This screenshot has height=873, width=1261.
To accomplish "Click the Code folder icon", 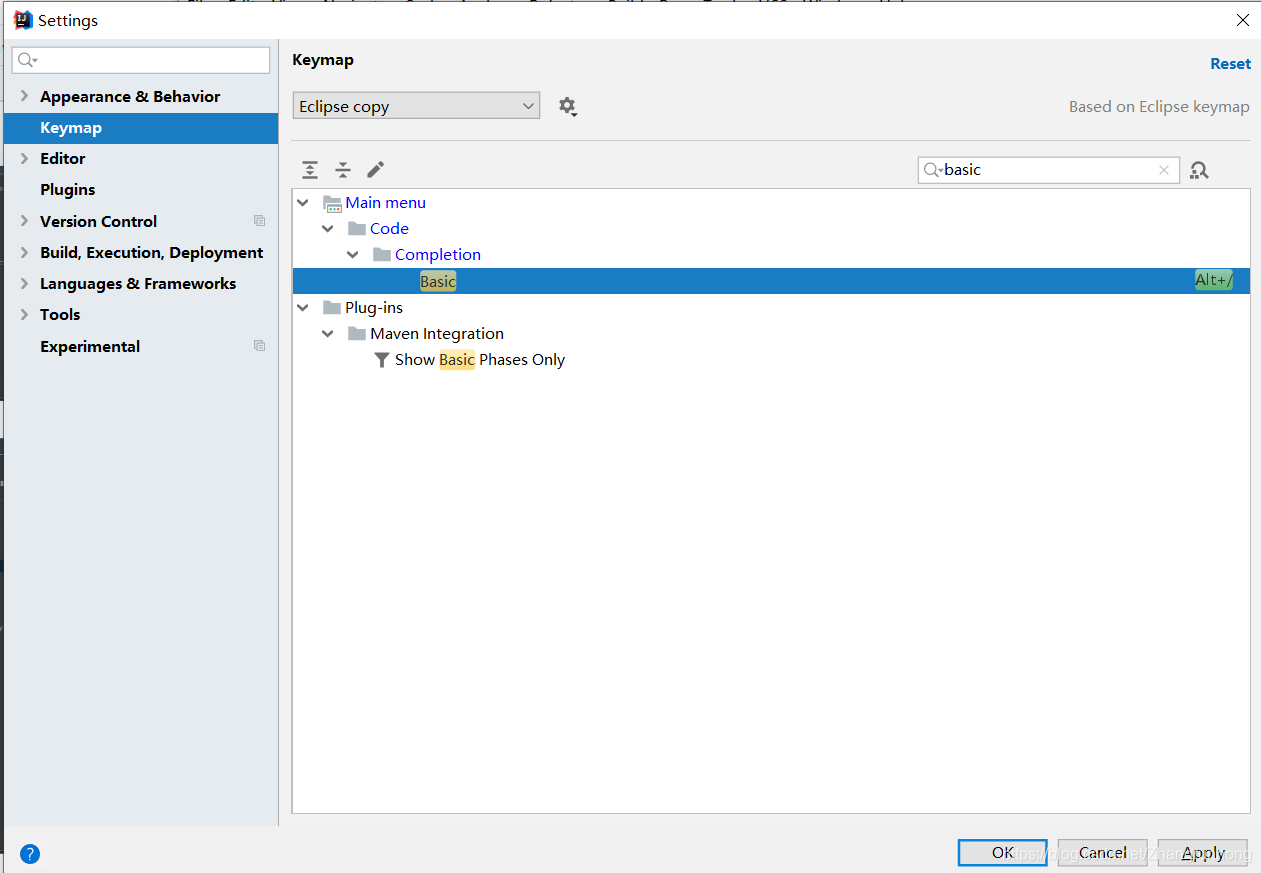I will pyautogui.click(x=357, y=229).
